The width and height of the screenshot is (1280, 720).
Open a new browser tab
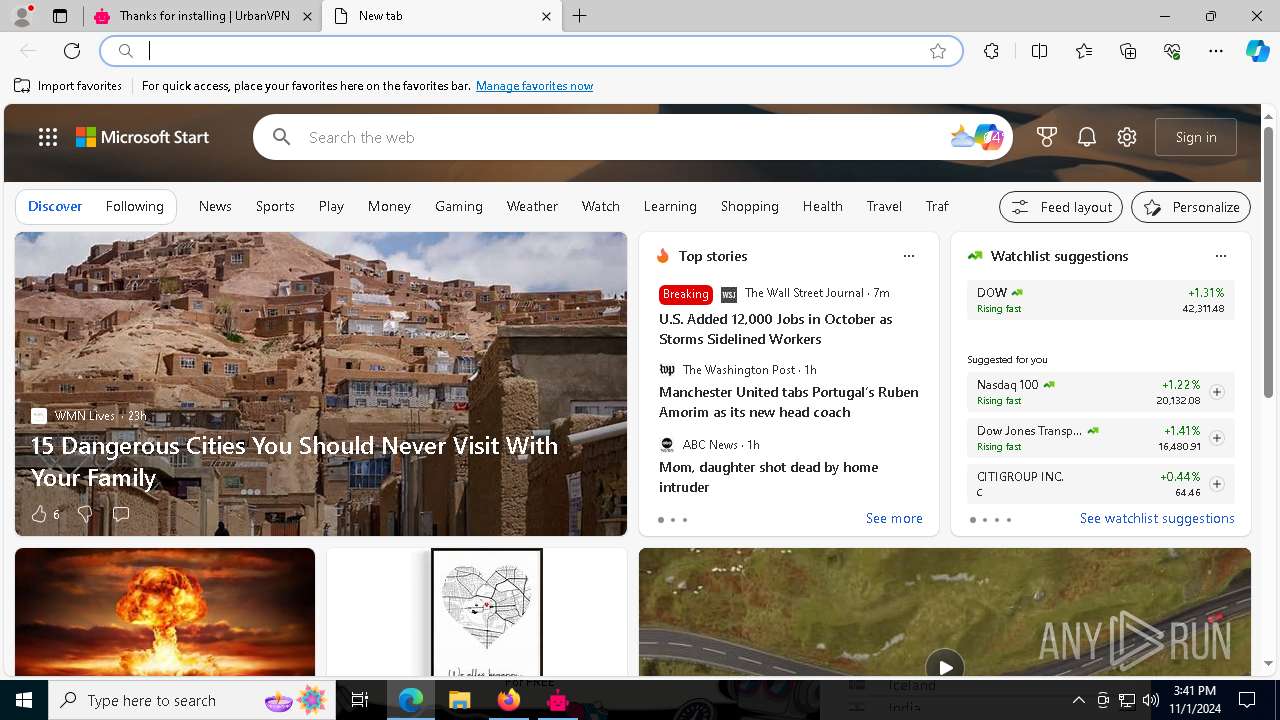coord(580,16)
